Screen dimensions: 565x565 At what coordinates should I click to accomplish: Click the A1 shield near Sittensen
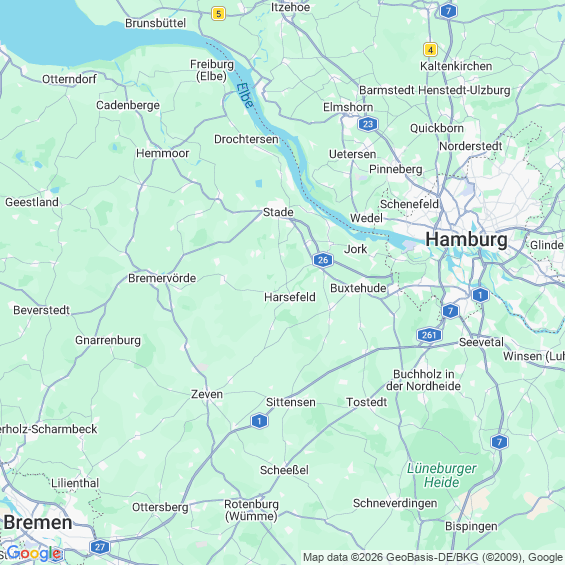(x=259, y=421)
